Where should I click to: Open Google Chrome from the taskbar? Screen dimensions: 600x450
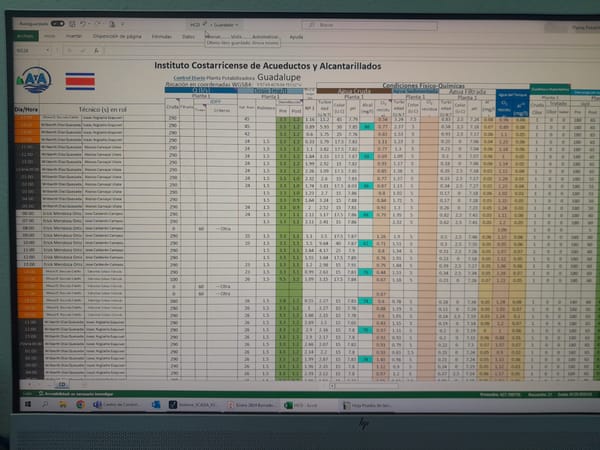click(x=80, y=404)
